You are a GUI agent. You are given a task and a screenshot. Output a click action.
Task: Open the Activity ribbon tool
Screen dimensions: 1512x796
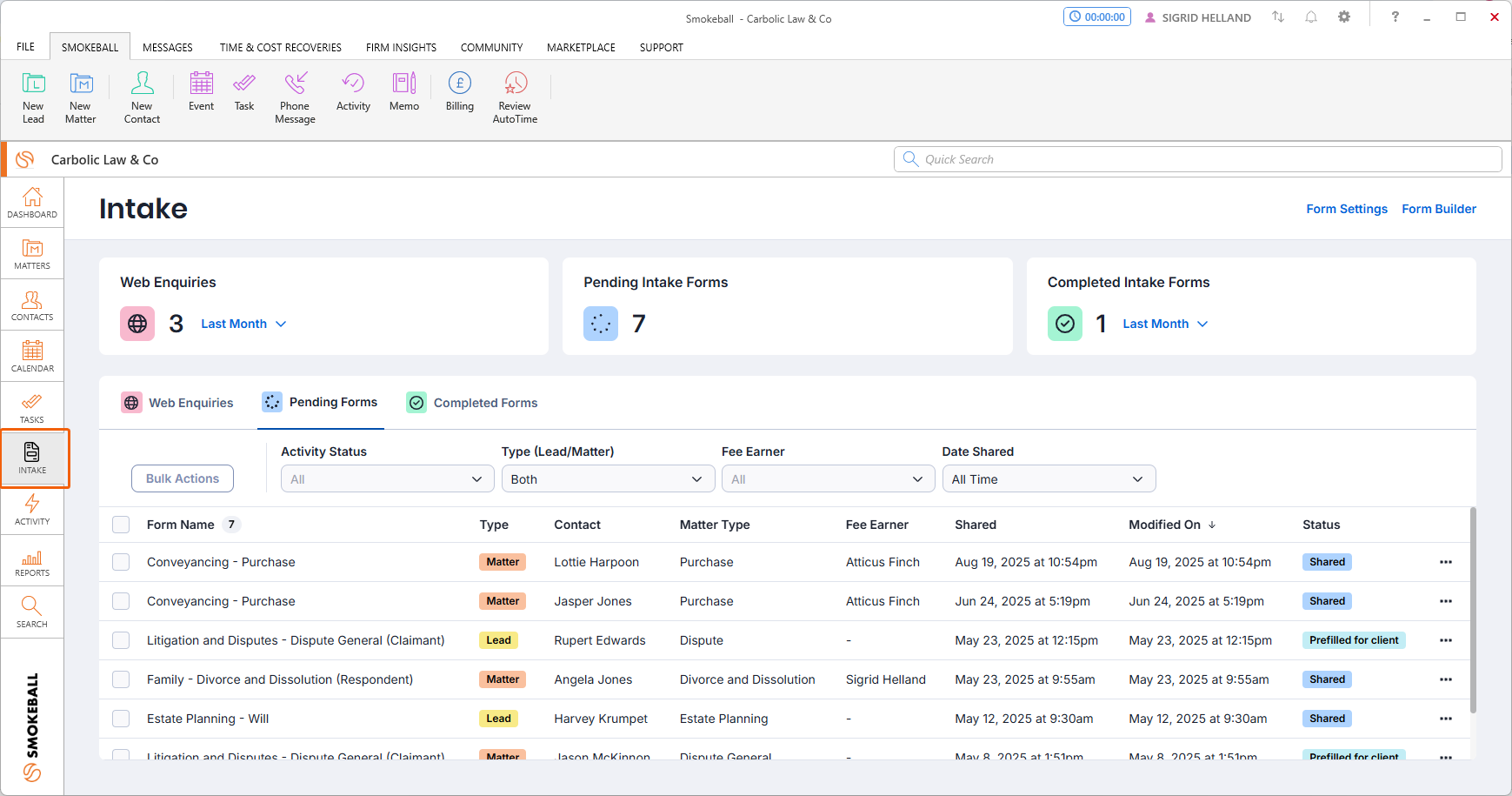(353, 91)
